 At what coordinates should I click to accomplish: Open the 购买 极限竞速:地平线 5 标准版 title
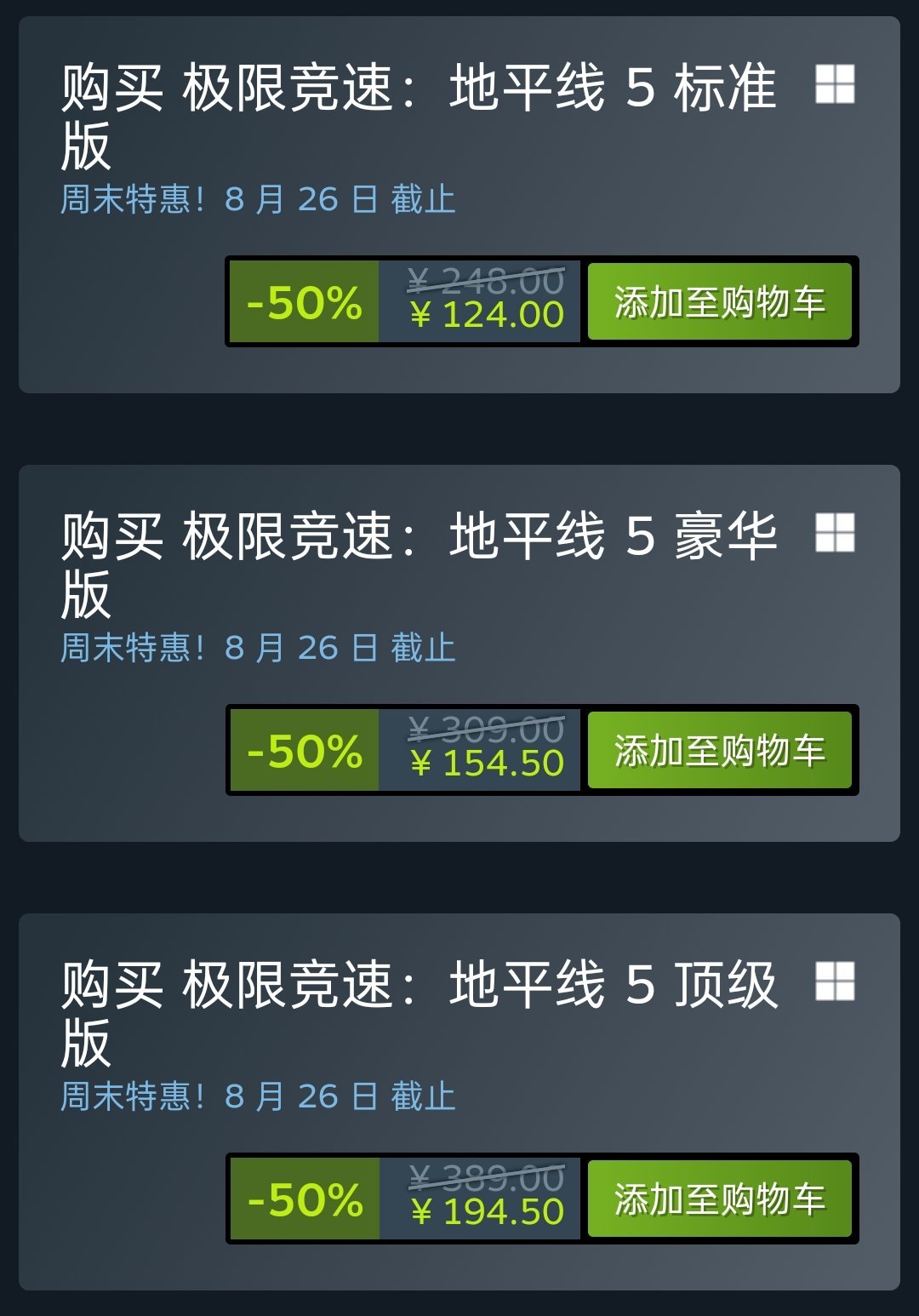pos(419,116)
